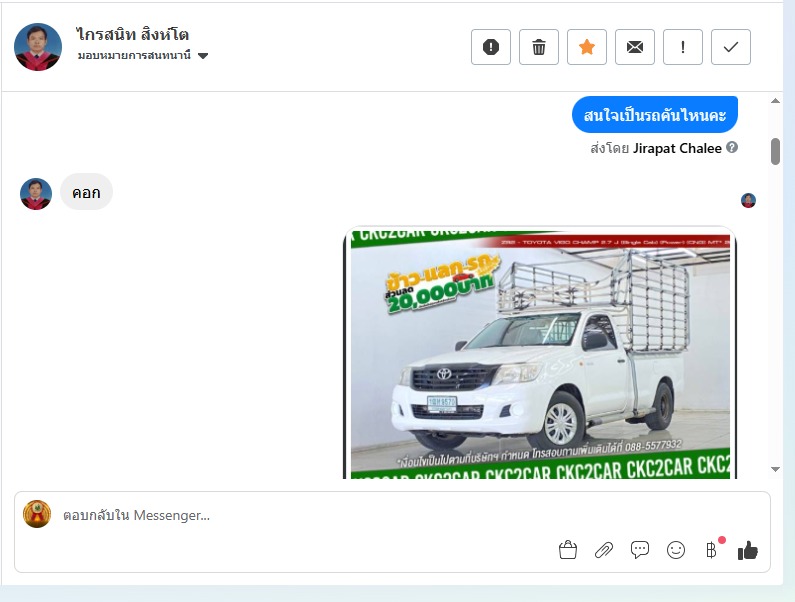This screenshot has width=795, height=602.
Task: Toggle the orange star follow-up icon
Action: tap(587, 47)
